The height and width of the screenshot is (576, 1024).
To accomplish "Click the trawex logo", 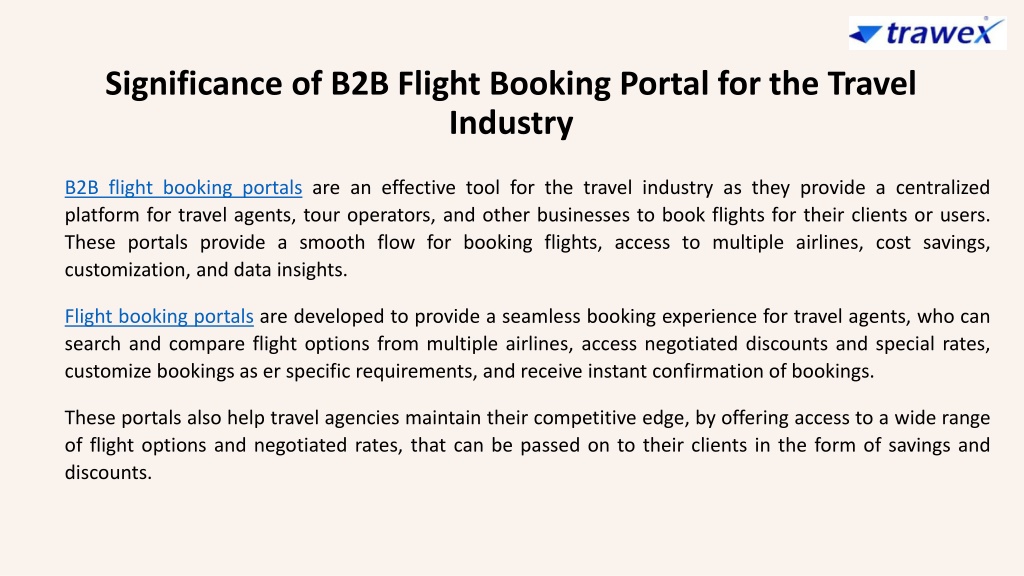I will coord(927,33).
